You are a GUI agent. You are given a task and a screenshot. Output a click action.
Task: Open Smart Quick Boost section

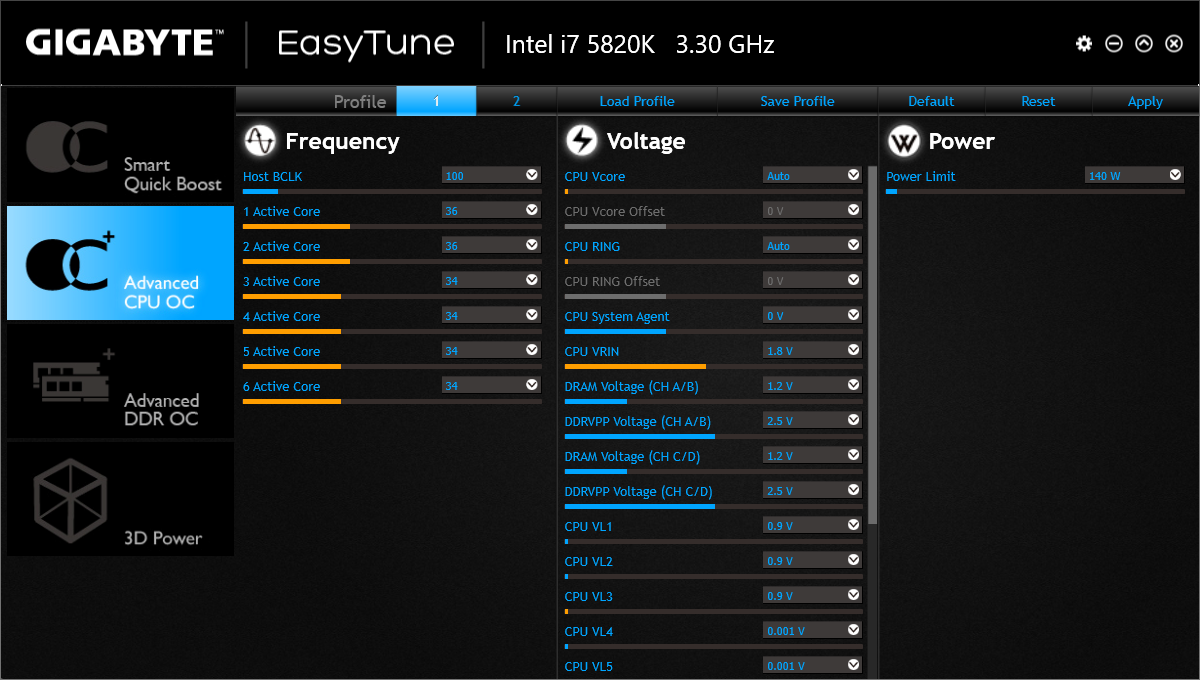pyautogui.click(x=121, y=145)
